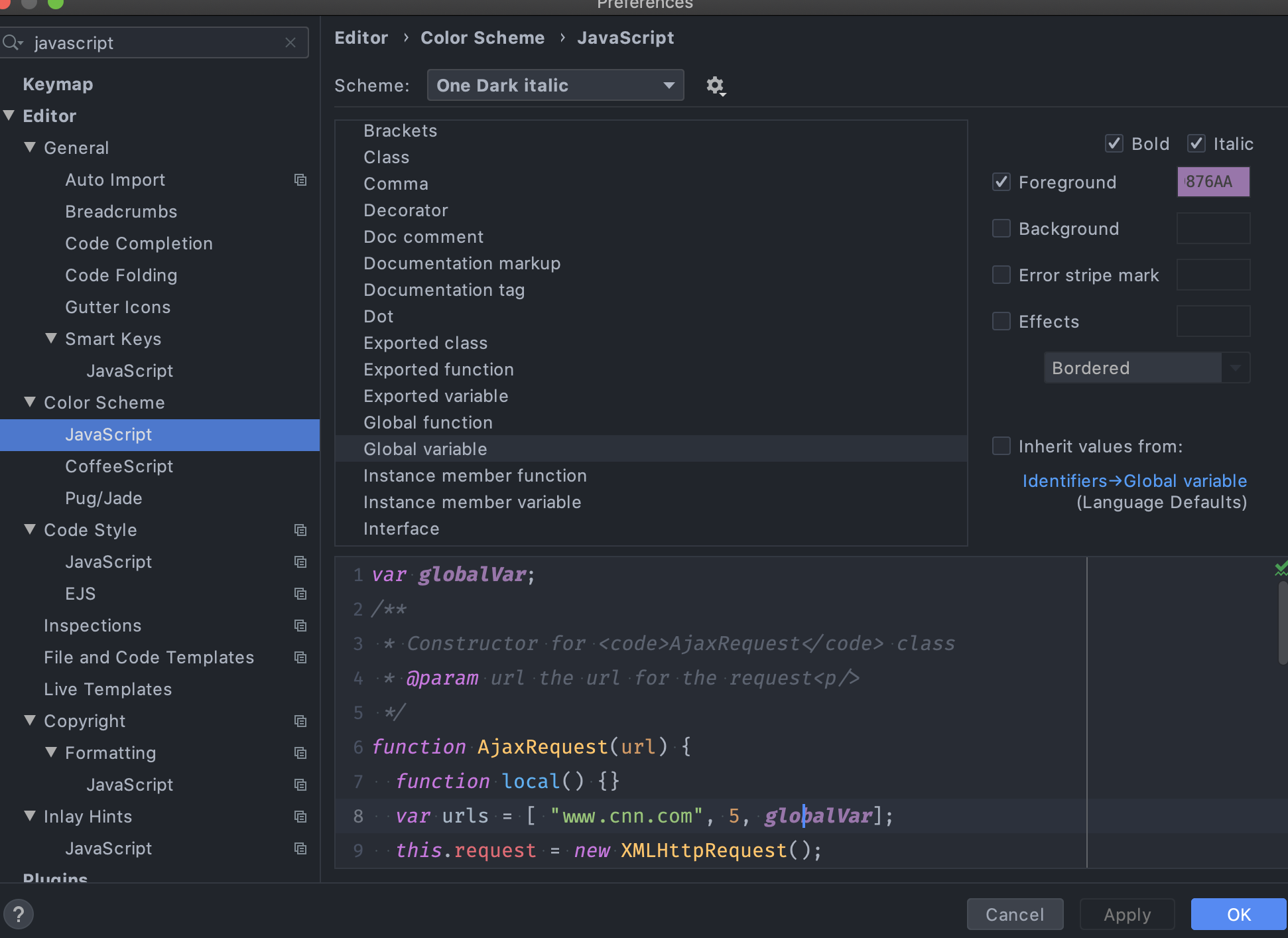Screen dimensions: 1288x938
Task: Collapse the Smart Keys tree section
Action: 51,338
